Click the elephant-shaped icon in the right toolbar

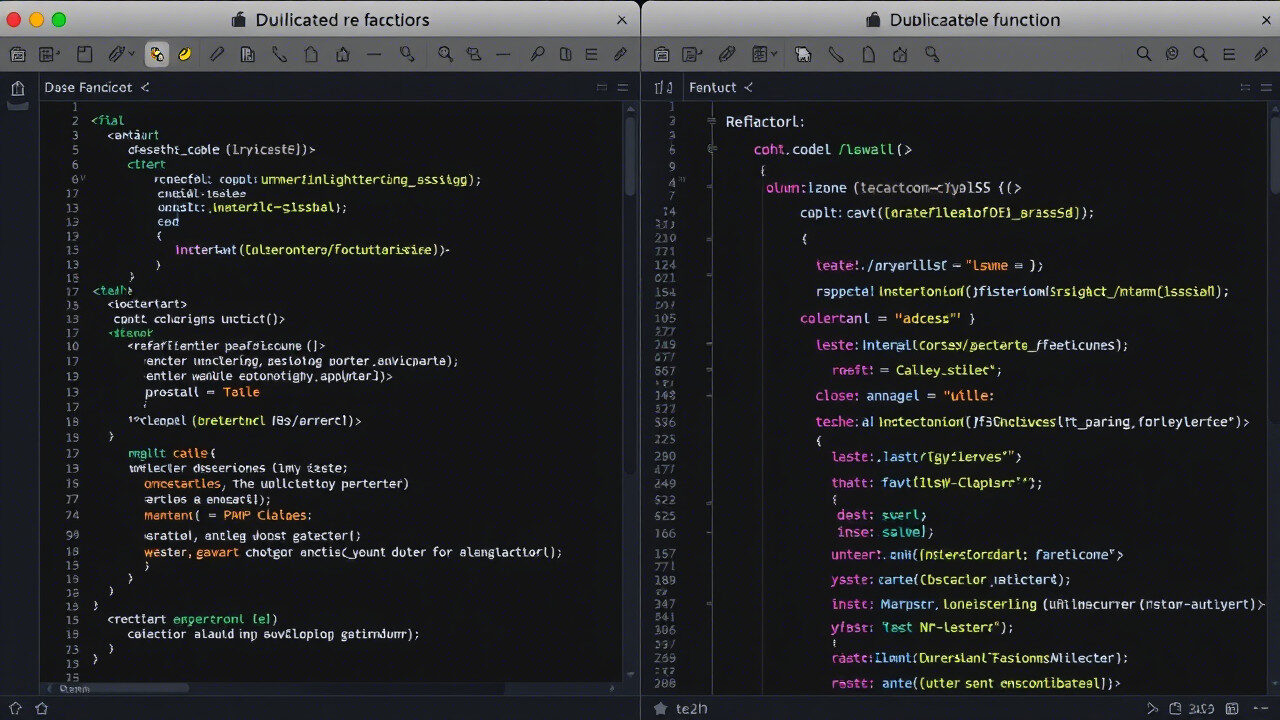tap(803, 54)
